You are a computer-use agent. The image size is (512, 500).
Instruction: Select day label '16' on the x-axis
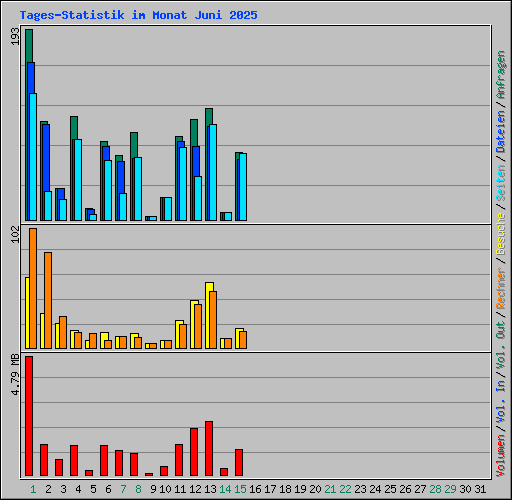[255, 489]
